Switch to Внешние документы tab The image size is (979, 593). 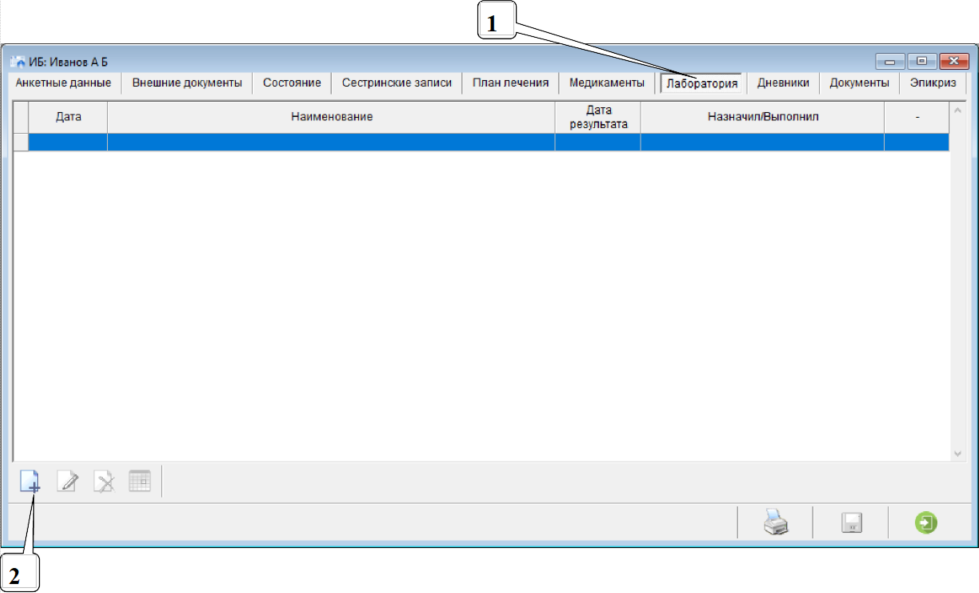[187, 83]
